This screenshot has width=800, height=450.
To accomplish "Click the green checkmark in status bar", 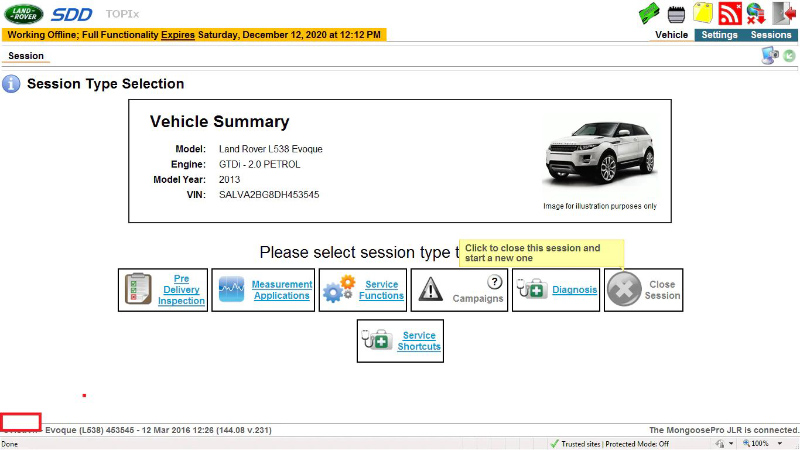I will 554,444.
